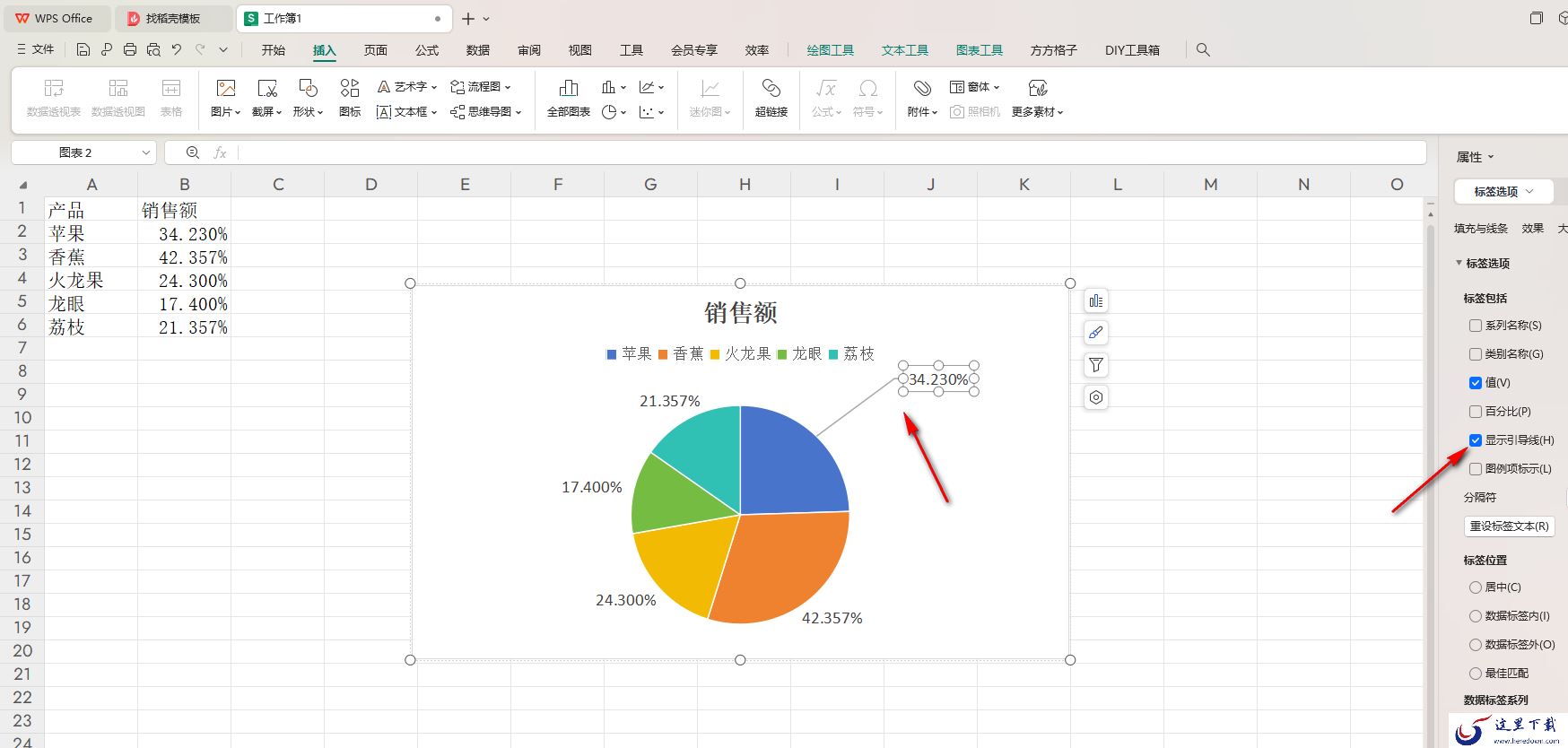
Task: Enable 图例项标示(L) checkbox
Action: [x=1476, y=469]
